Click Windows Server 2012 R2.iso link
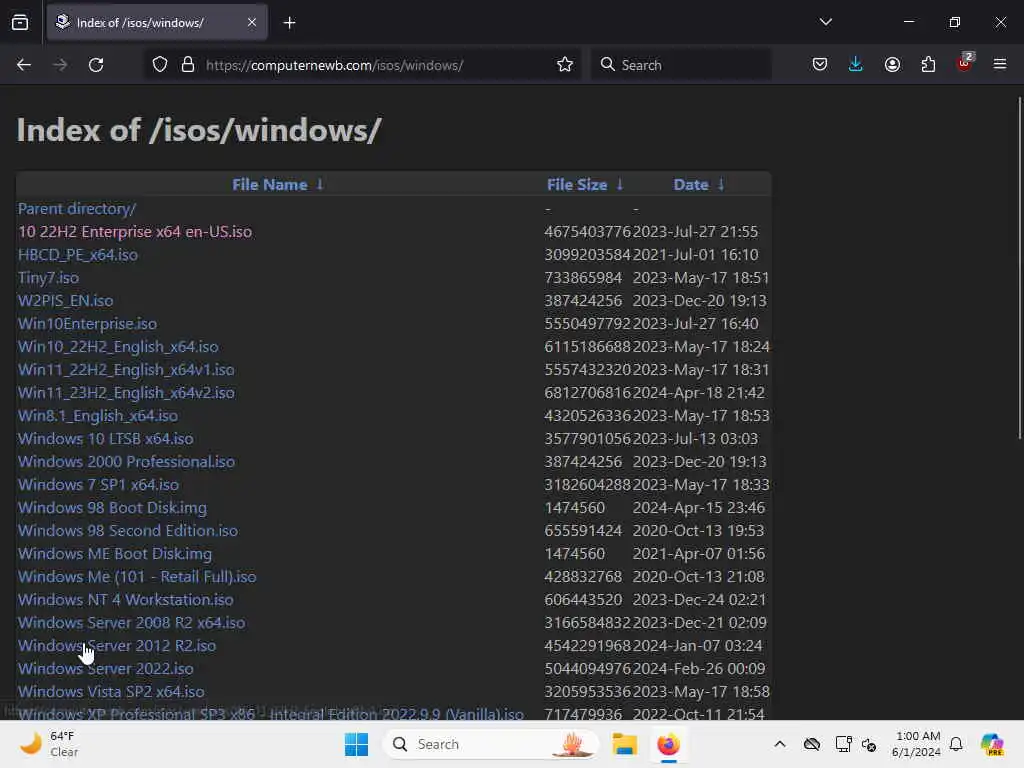This screenshot has height=768, width=1024. [x=117, y=646]
